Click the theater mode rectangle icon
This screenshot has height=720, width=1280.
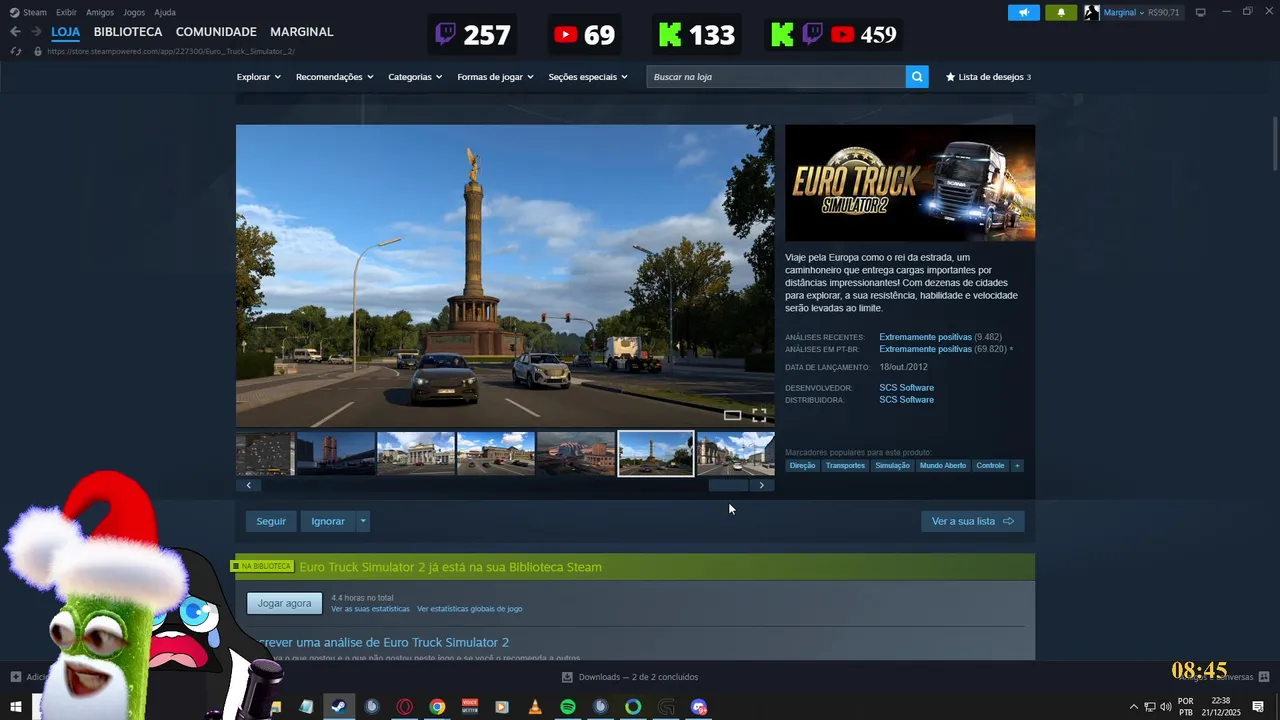click(x=732, y=415)
